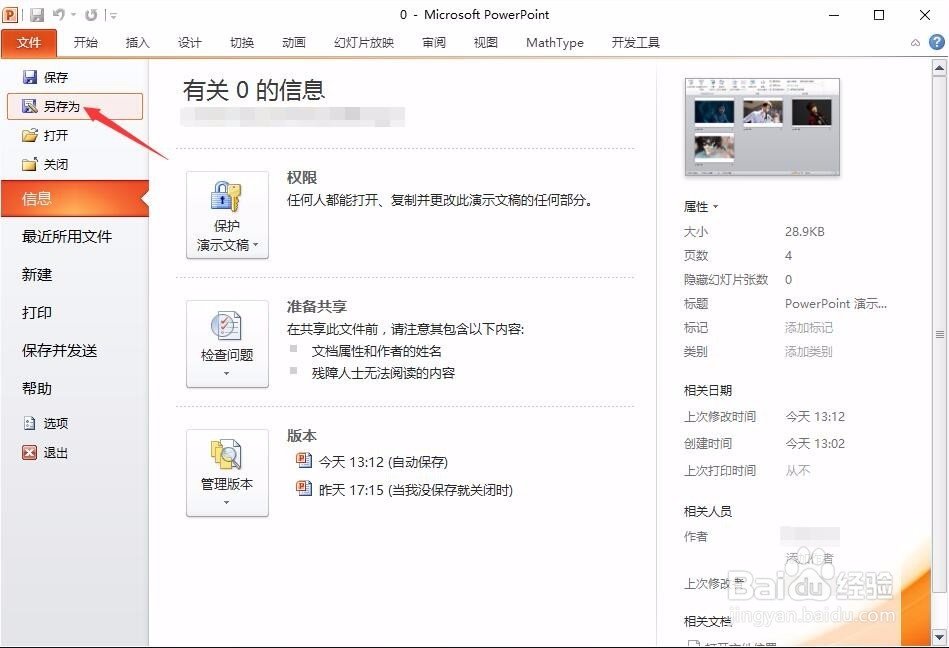949x648 pixels.
Task: Minimize the PowerPoint window
Action: pos(834,15)
